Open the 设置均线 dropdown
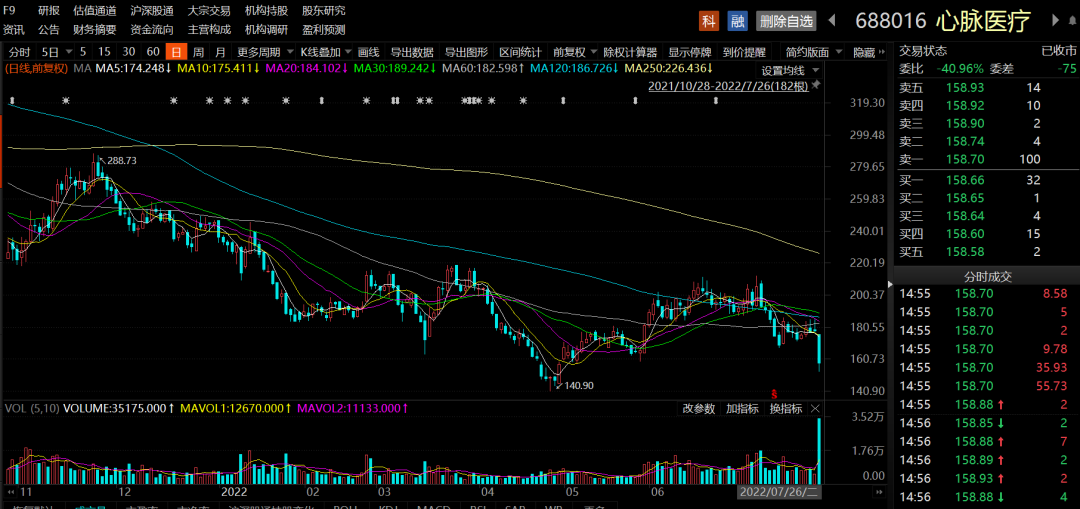The height and width of the screenshot is (509, 1080). tap(789, 70)
